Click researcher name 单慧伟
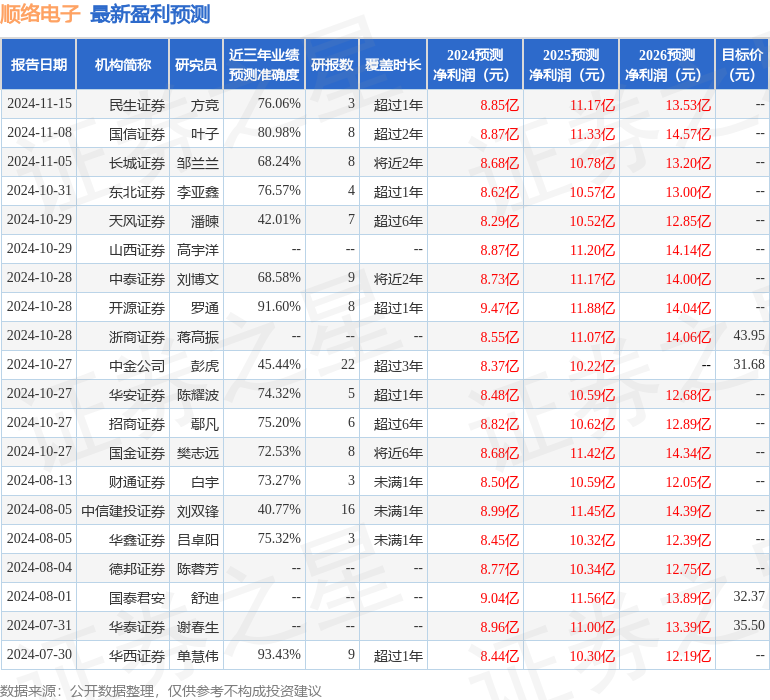 tap(198, 656)
